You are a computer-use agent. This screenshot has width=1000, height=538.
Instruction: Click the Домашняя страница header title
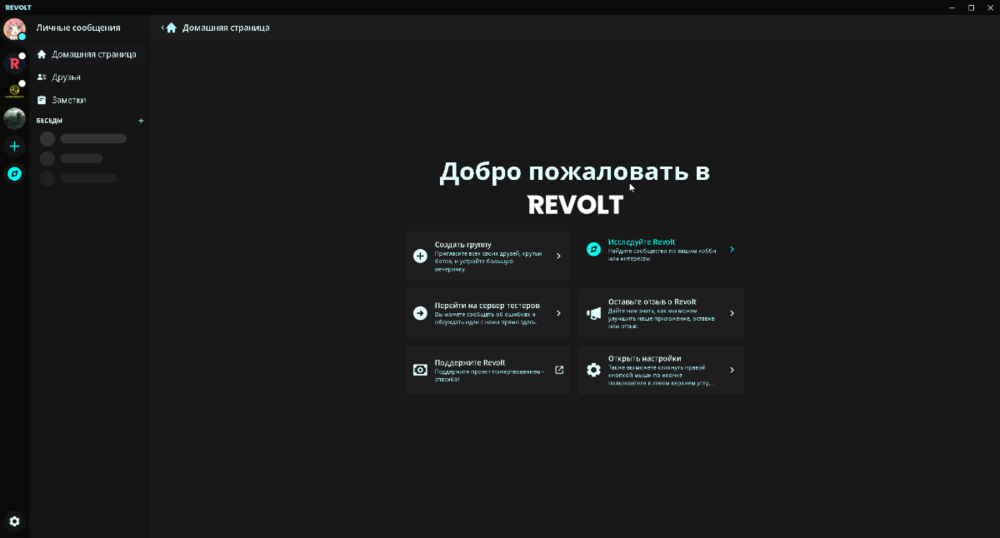tap(226, 28)
